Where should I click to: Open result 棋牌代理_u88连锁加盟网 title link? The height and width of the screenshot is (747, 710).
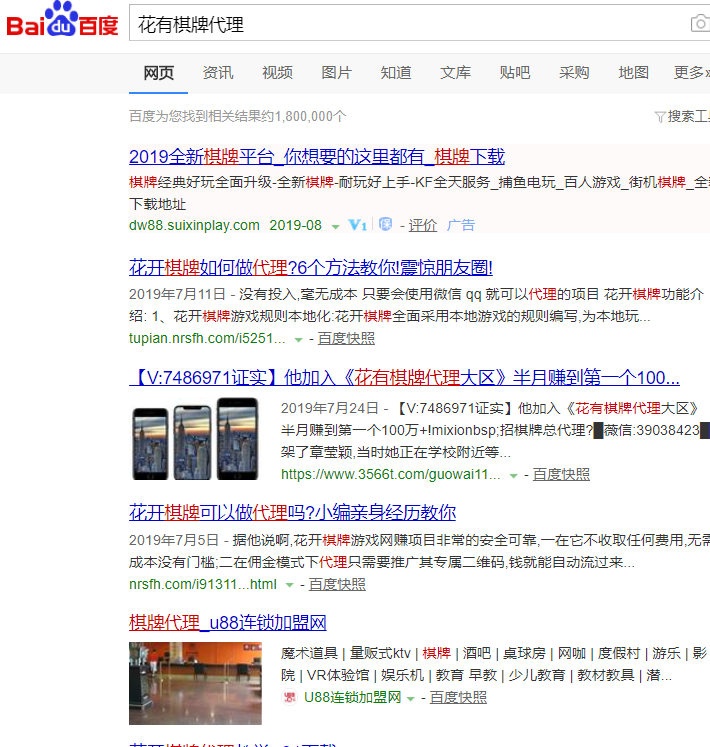point(228,623)
